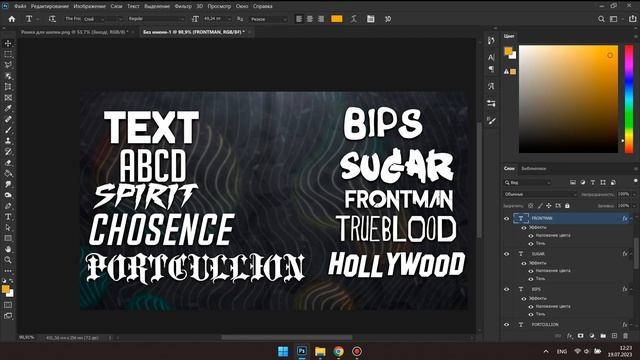Click the text color swatch in options bar
The height and width of the screenshot is (360, 640).
pos(337,19)
